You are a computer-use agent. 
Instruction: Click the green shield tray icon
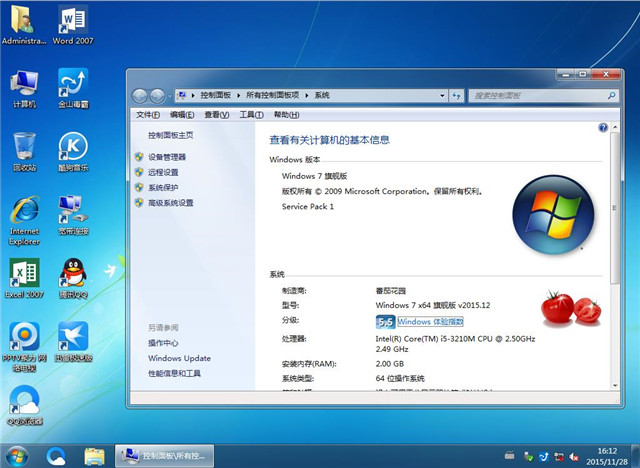tap(528, 457)
